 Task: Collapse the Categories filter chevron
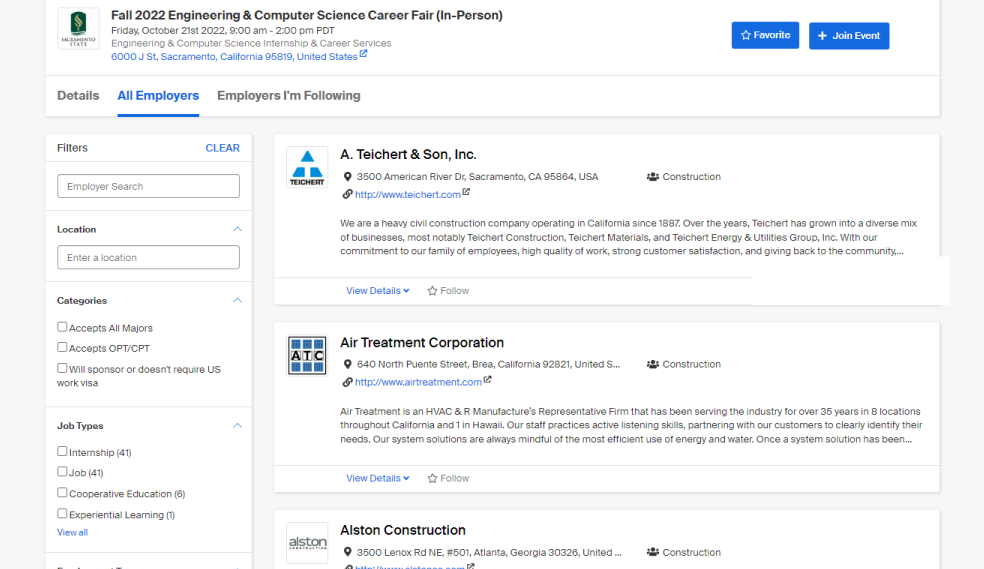click(x=237, y=300)
